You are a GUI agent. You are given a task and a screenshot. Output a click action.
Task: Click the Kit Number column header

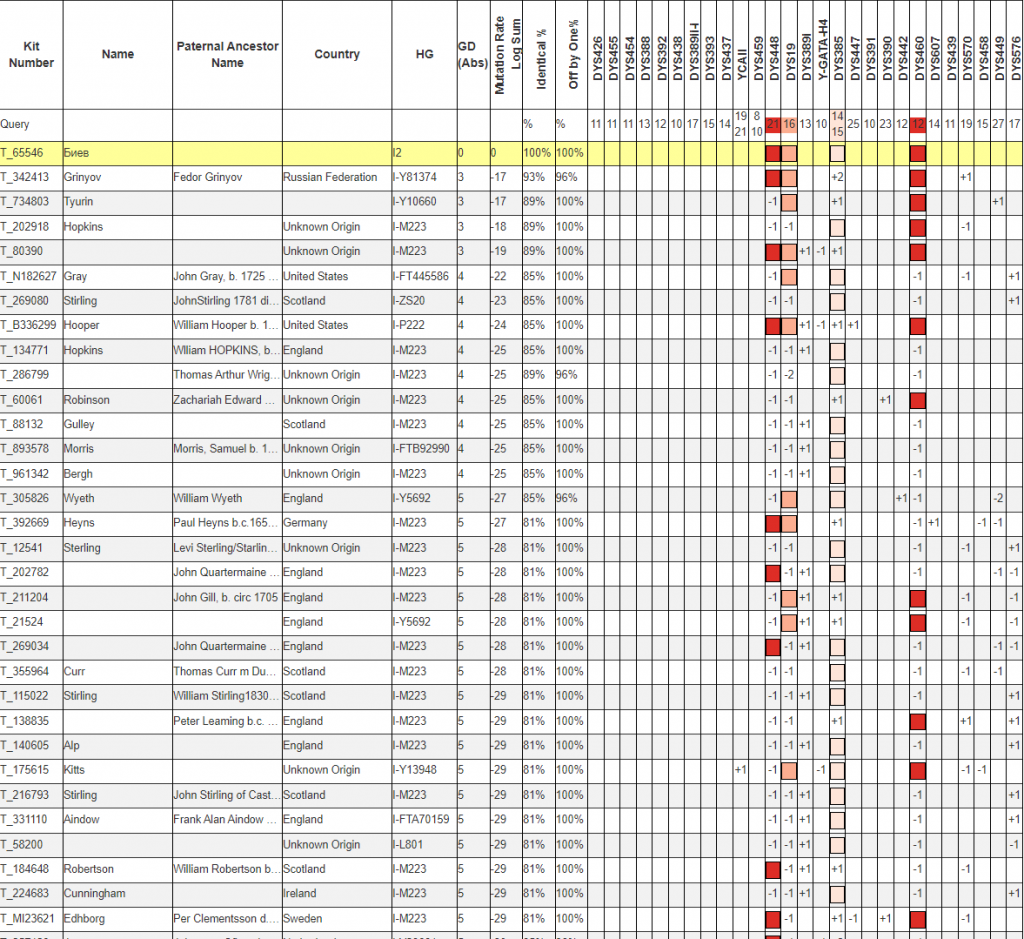(31, 54)
